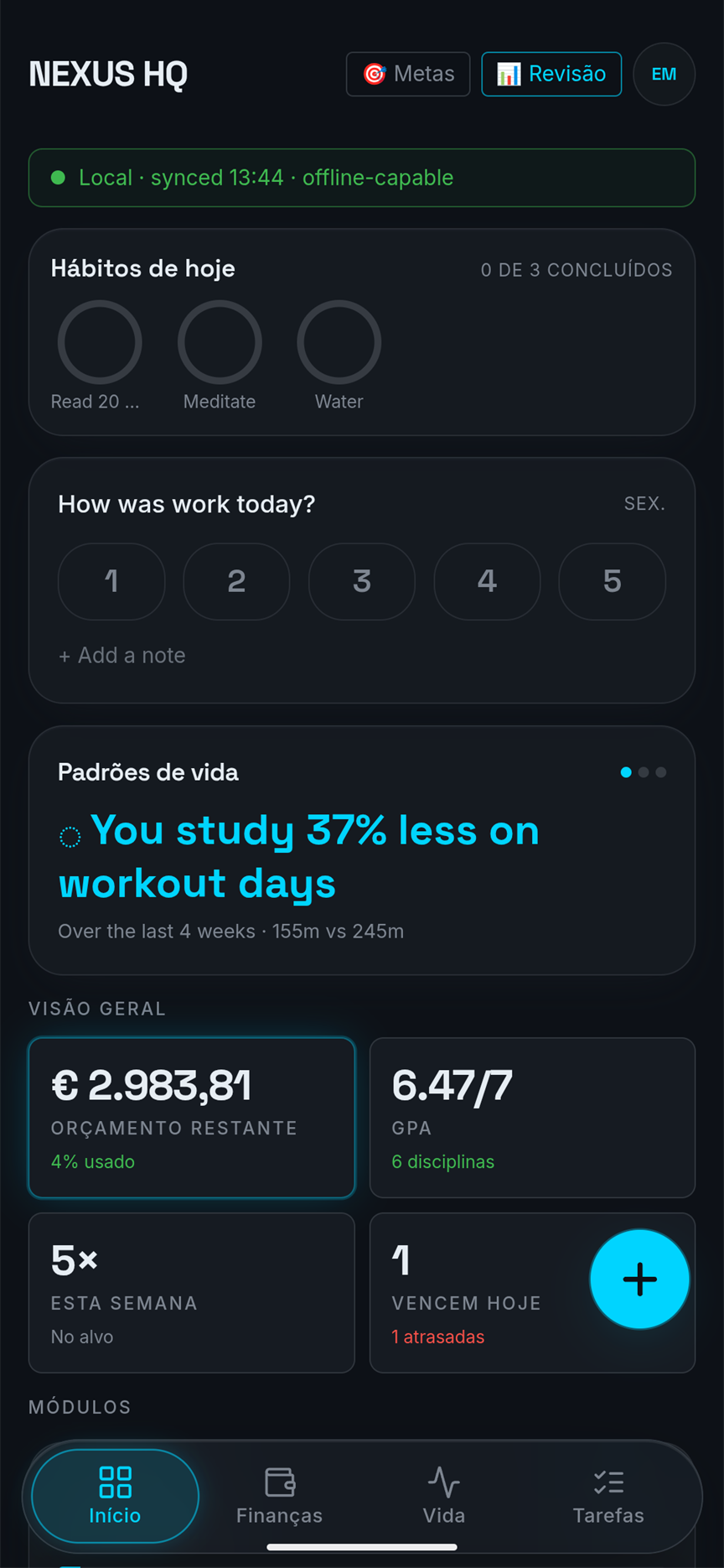The image size is (724, 1568).
Task: Tap the local sync status banner
Action: point(362,178)
